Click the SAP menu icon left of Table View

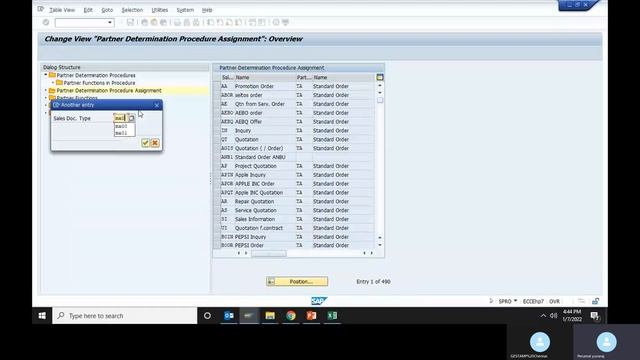pyautogui.click(x=41, y=9)
